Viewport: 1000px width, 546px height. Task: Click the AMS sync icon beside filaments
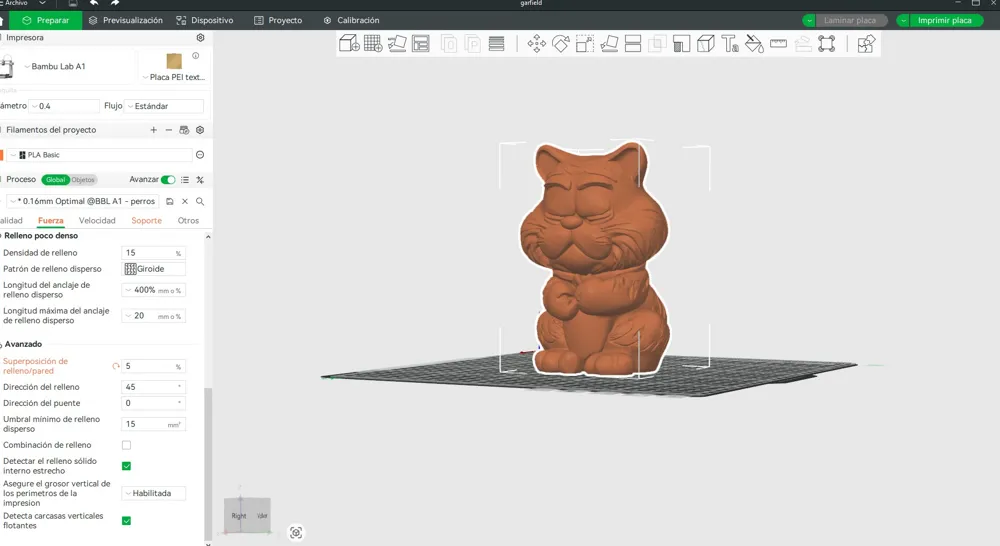click(184, 130)
